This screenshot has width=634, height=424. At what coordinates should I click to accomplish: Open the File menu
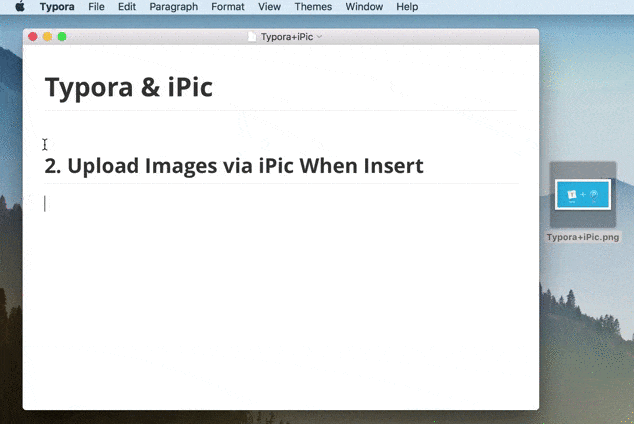coord(96,7)
